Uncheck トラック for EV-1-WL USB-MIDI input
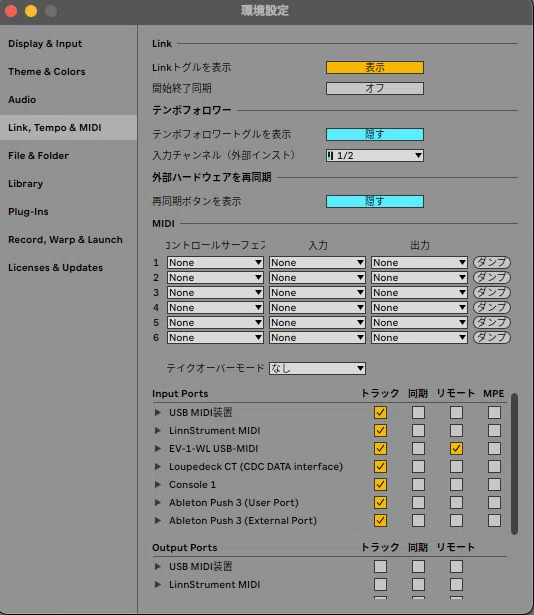The height and width of the screenshot is (615, 534). pos(380,449)
